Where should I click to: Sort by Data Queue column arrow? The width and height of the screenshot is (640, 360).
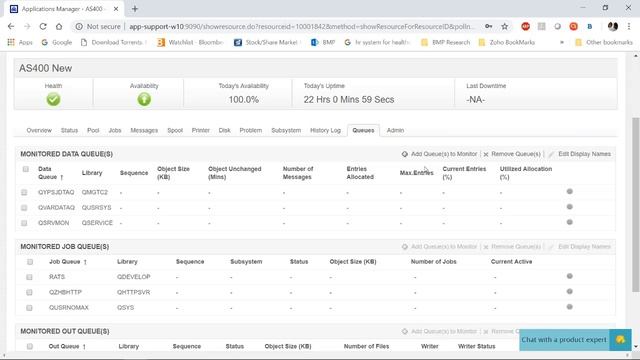[x=62, y=178]
